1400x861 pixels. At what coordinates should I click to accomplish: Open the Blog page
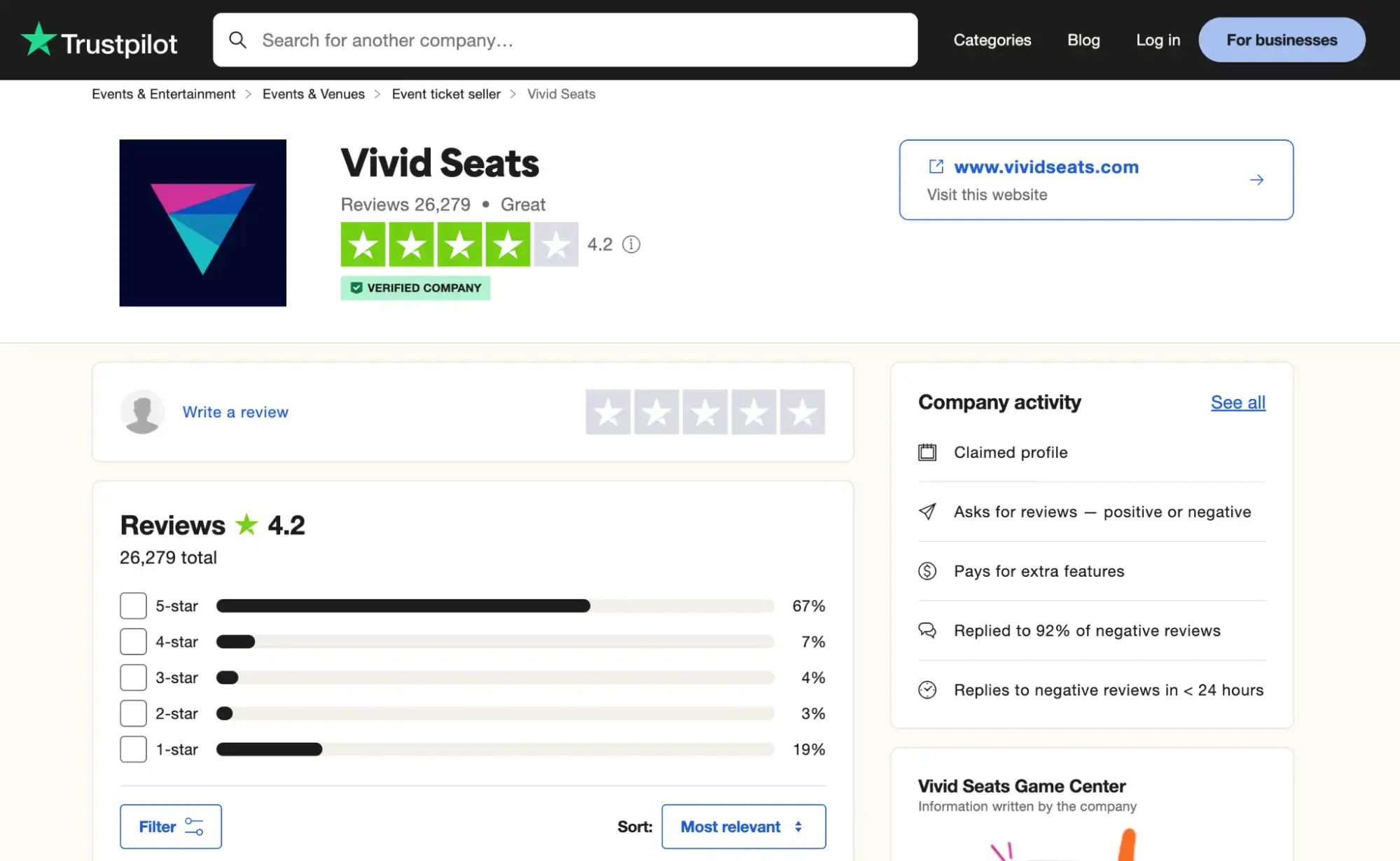click(1083, 40)
